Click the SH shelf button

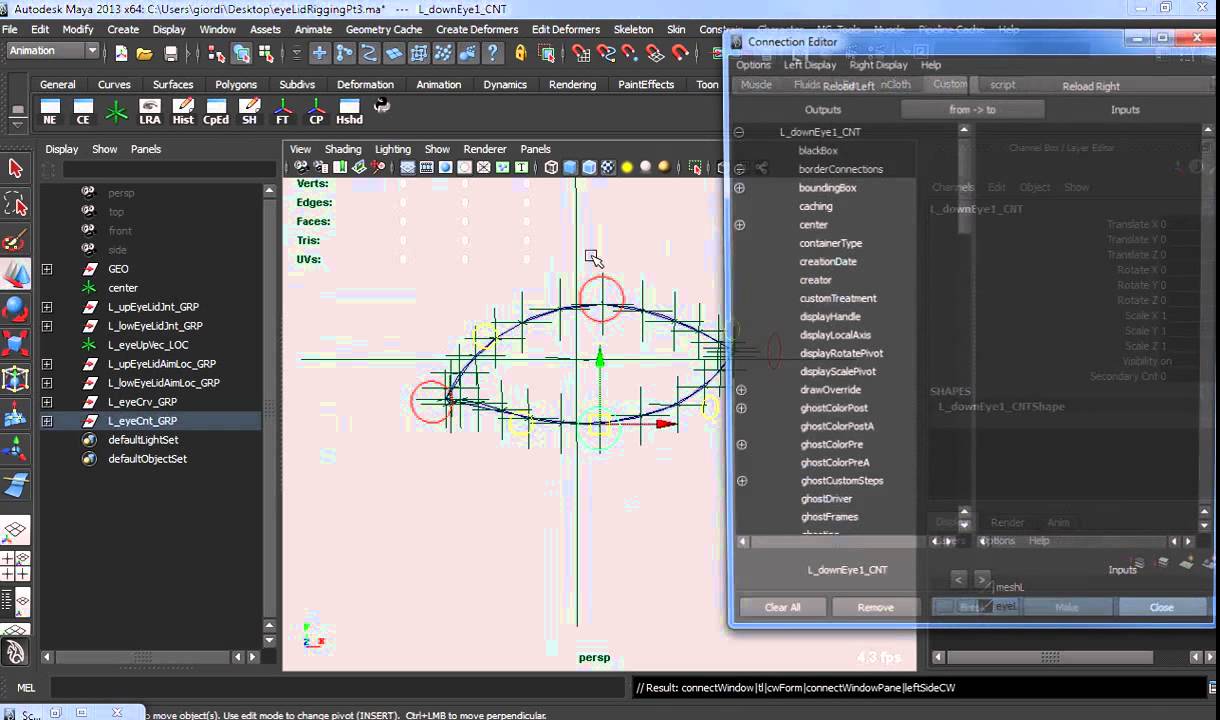[x=249, y=110]
